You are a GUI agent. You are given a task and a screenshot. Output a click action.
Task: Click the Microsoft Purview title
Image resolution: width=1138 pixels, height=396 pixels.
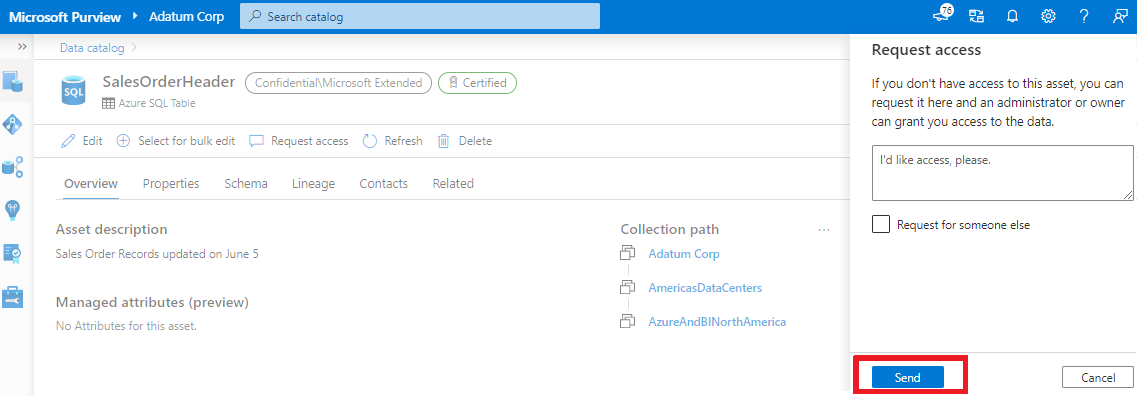(x=65, y=16)
